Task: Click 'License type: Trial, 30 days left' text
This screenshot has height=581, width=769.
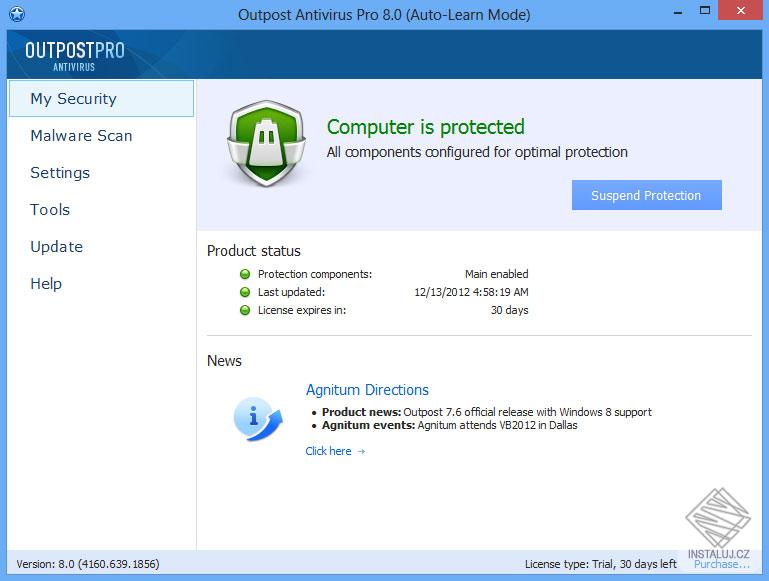Action: (601, 564)
